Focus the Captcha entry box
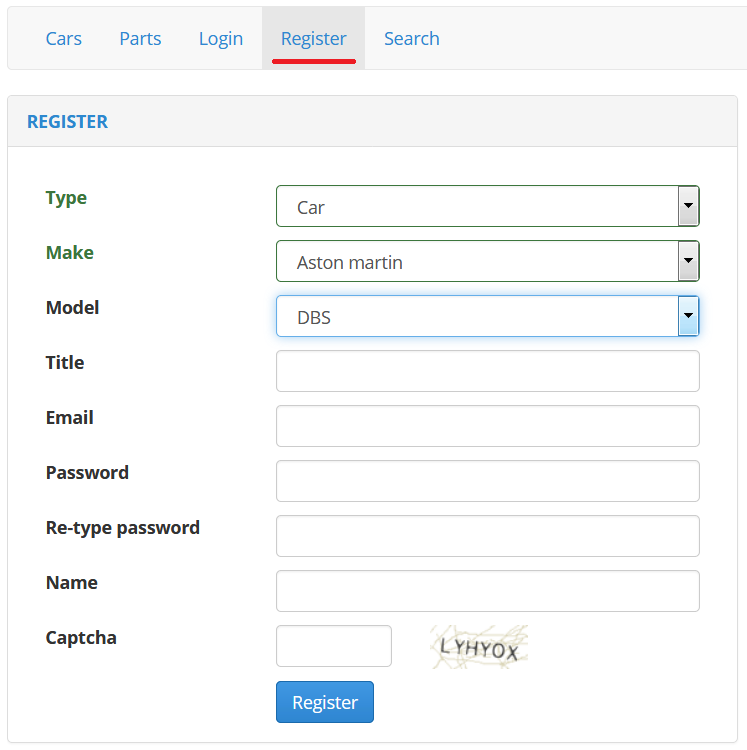 coord(334,646)
